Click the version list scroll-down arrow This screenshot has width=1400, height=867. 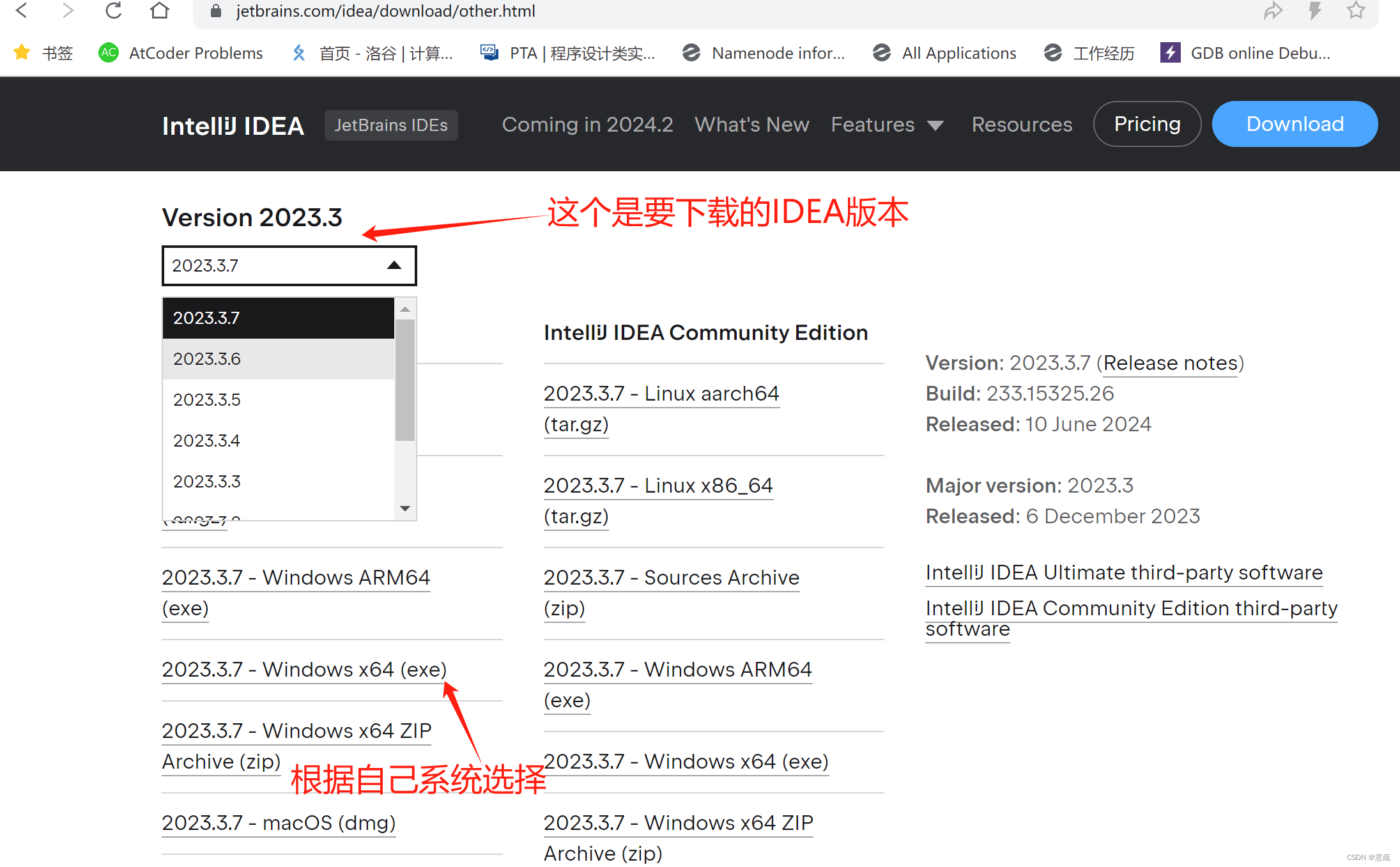[x=405, y=509]
